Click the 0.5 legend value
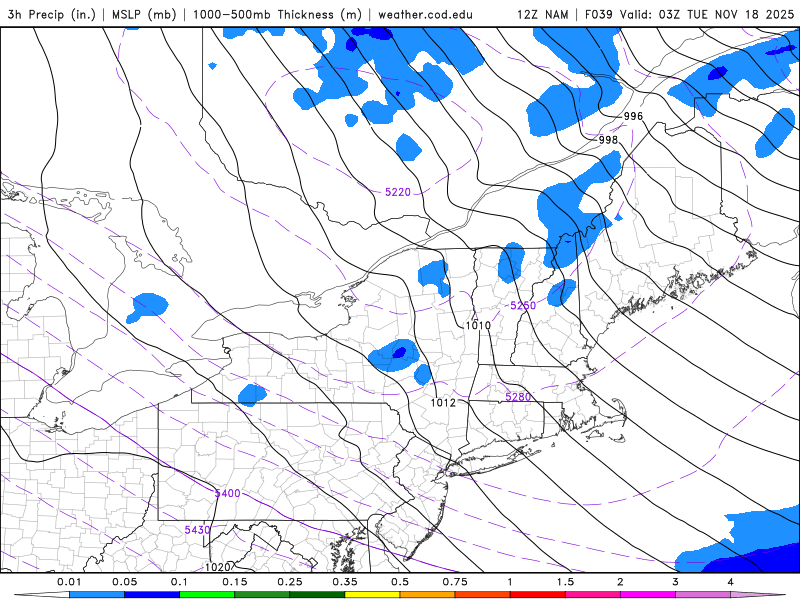The width and height of the screenshot is (800, 600). [400, 582]
